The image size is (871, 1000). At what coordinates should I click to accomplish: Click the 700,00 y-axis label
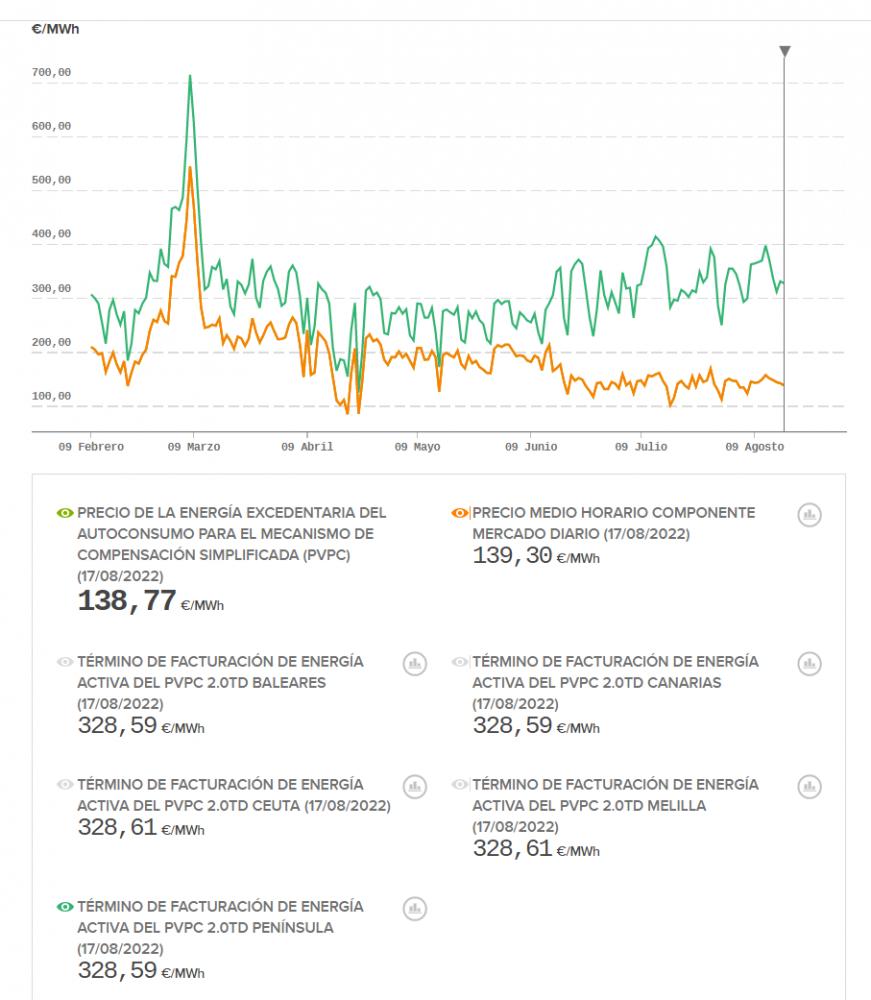52,73
